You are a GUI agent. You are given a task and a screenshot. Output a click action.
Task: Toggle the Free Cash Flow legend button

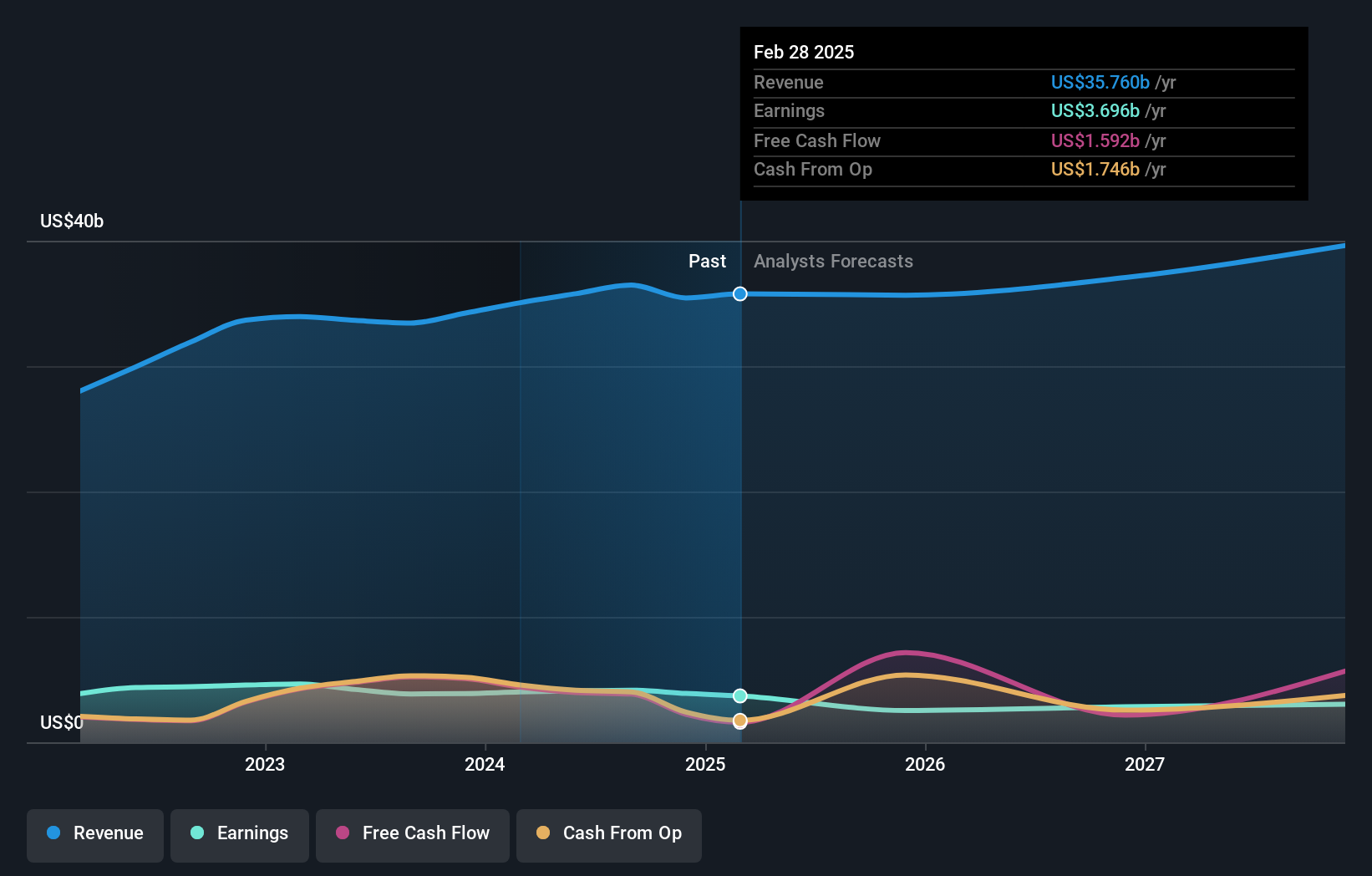point(413,835)
